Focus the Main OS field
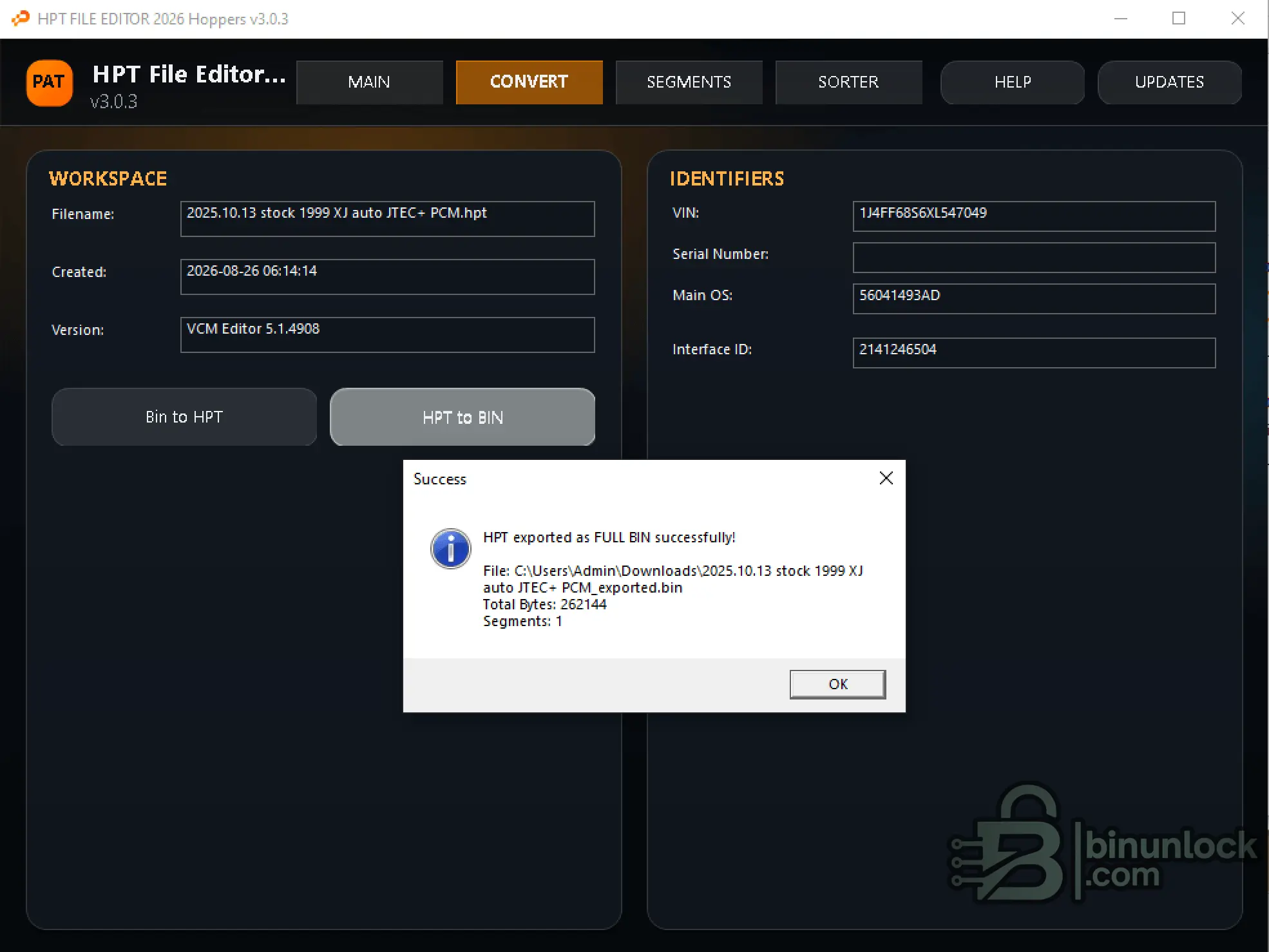The image size is (1269, 952). click(x=1034, y=299)
